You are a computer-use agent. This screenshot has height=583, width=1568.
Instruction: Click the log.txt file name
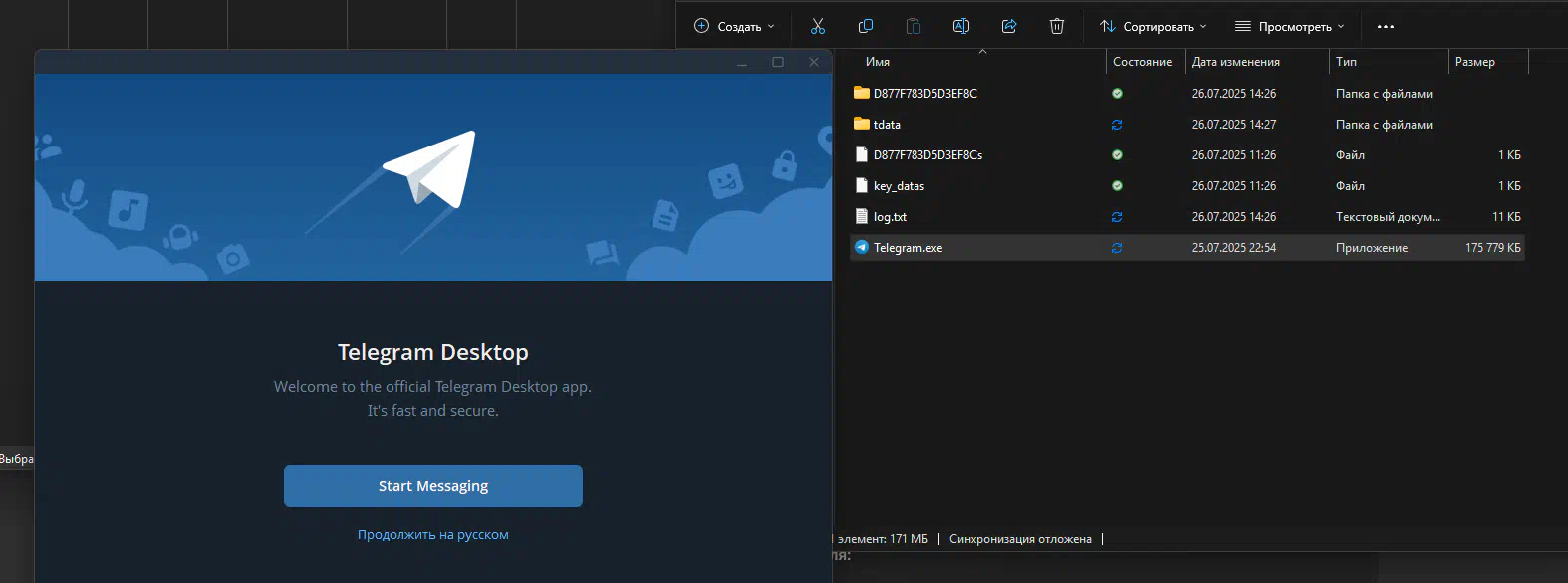click(x=890, y=217)
